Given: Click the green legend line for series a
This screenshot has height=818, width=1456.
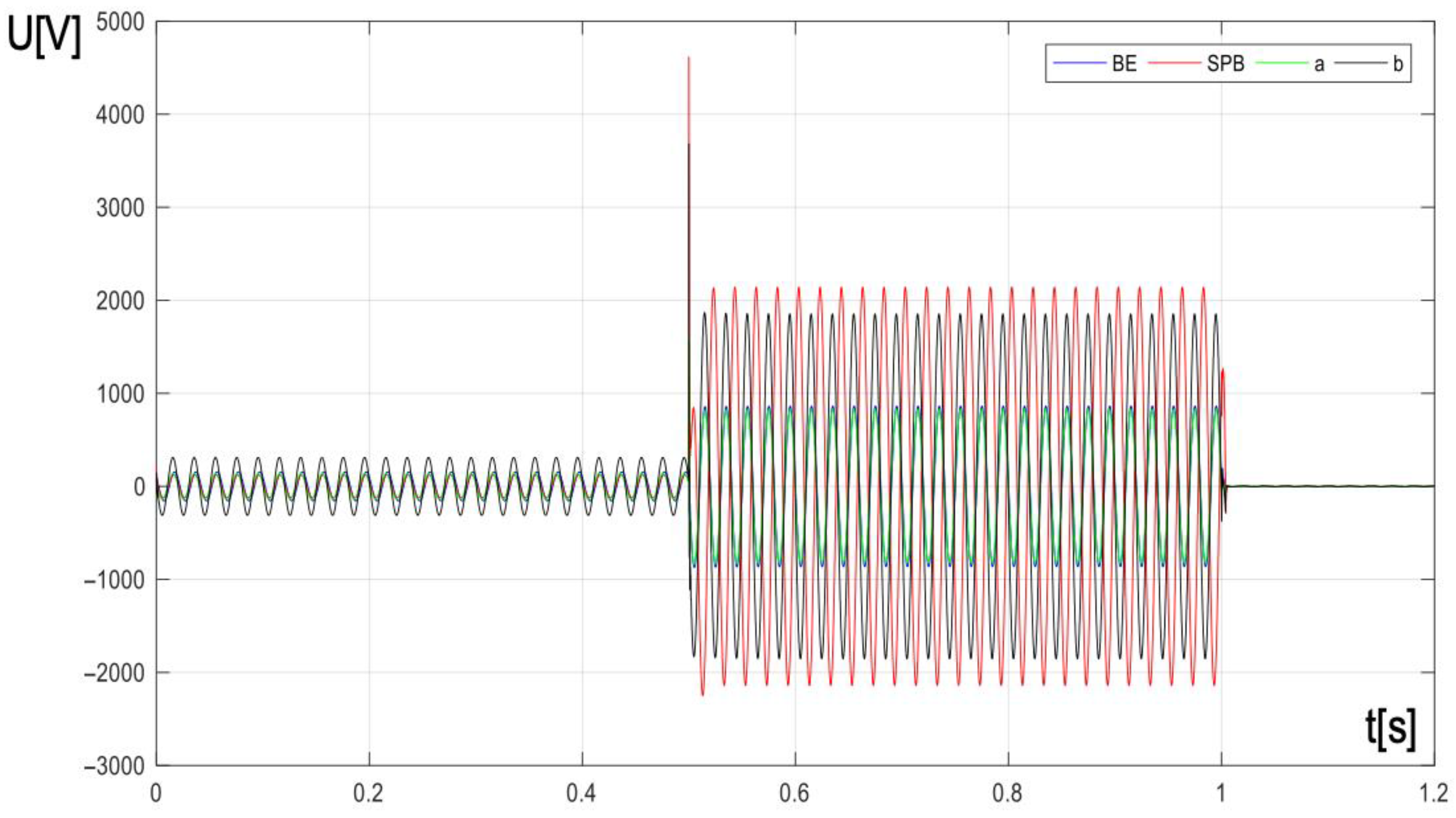Looking at the screenshot, I should click(x=1282, y=63).
